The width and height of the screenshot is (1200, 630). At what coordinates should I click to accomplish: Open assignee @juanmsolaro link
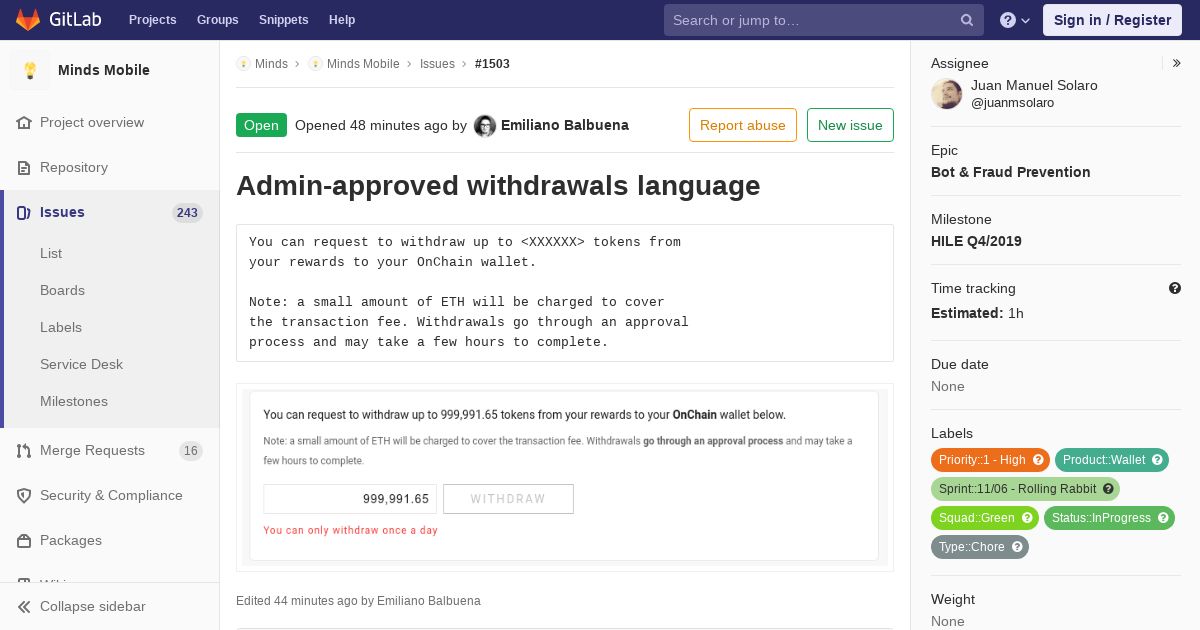point(1012,103)
